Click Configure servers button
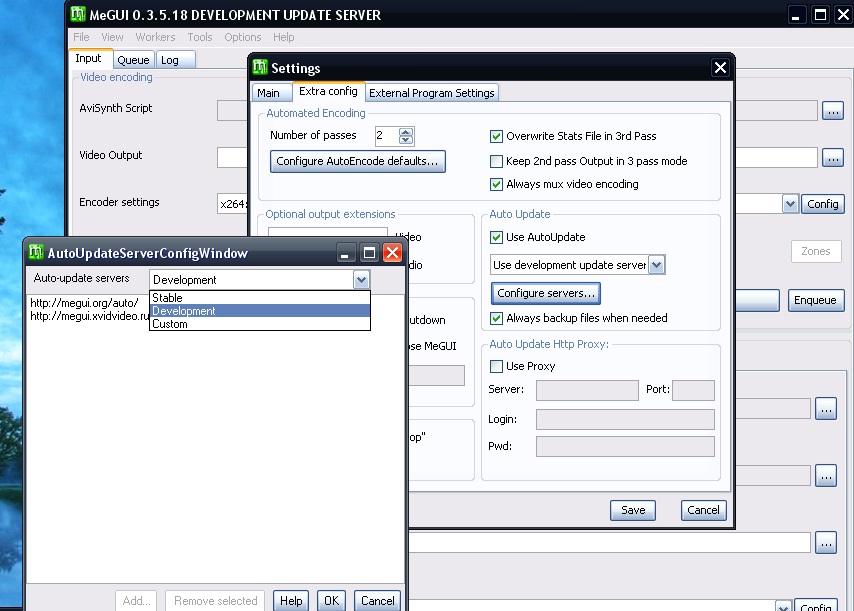854x611 pixels. [546, 293]
